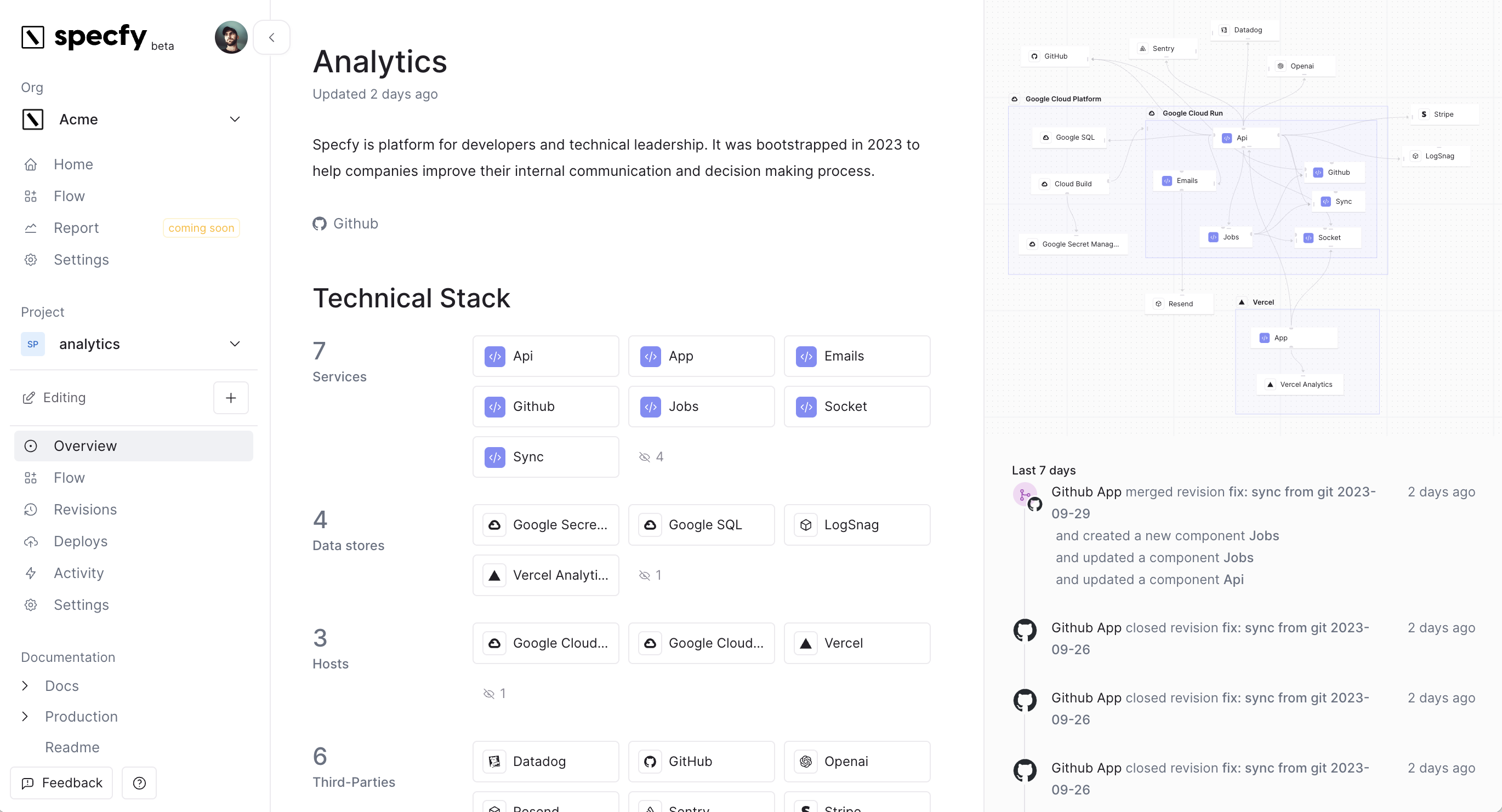The width and height of the screenshot is (1502, 812).
Task: Show the 4 hidden services
Action: (651, 457)
